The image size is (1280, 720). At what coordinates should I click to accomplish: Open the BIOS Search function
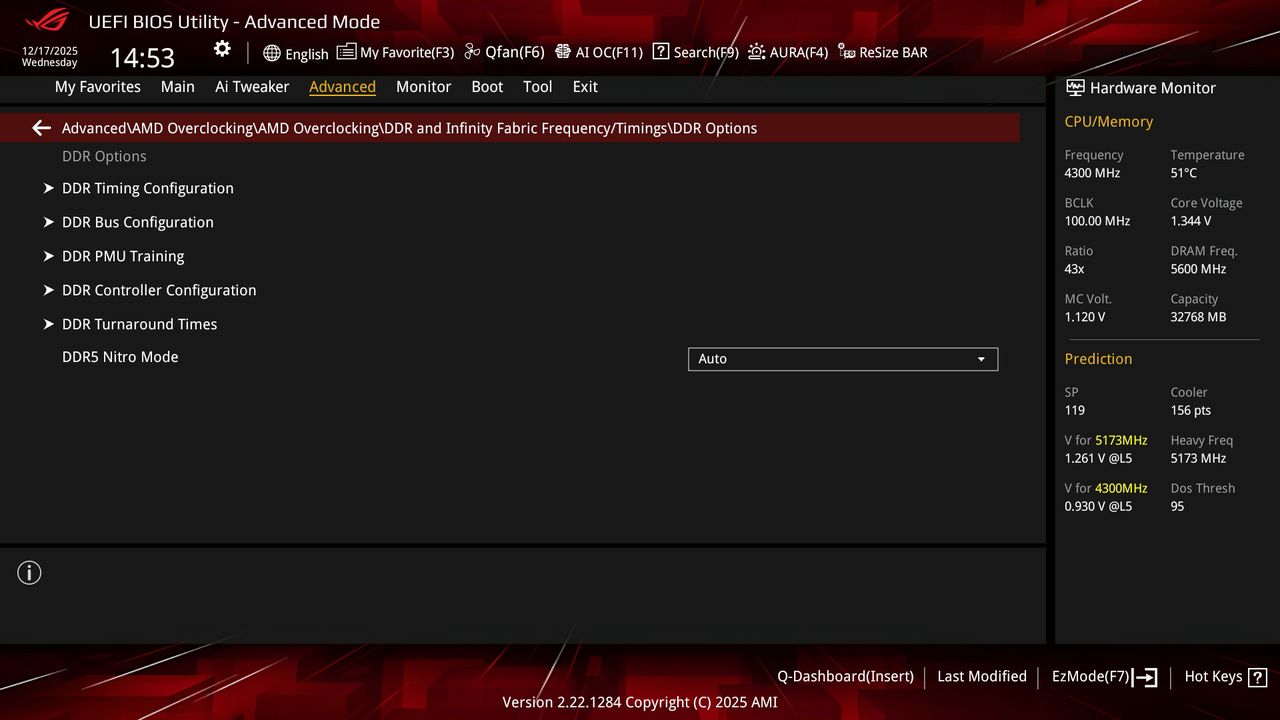[695, 52]
